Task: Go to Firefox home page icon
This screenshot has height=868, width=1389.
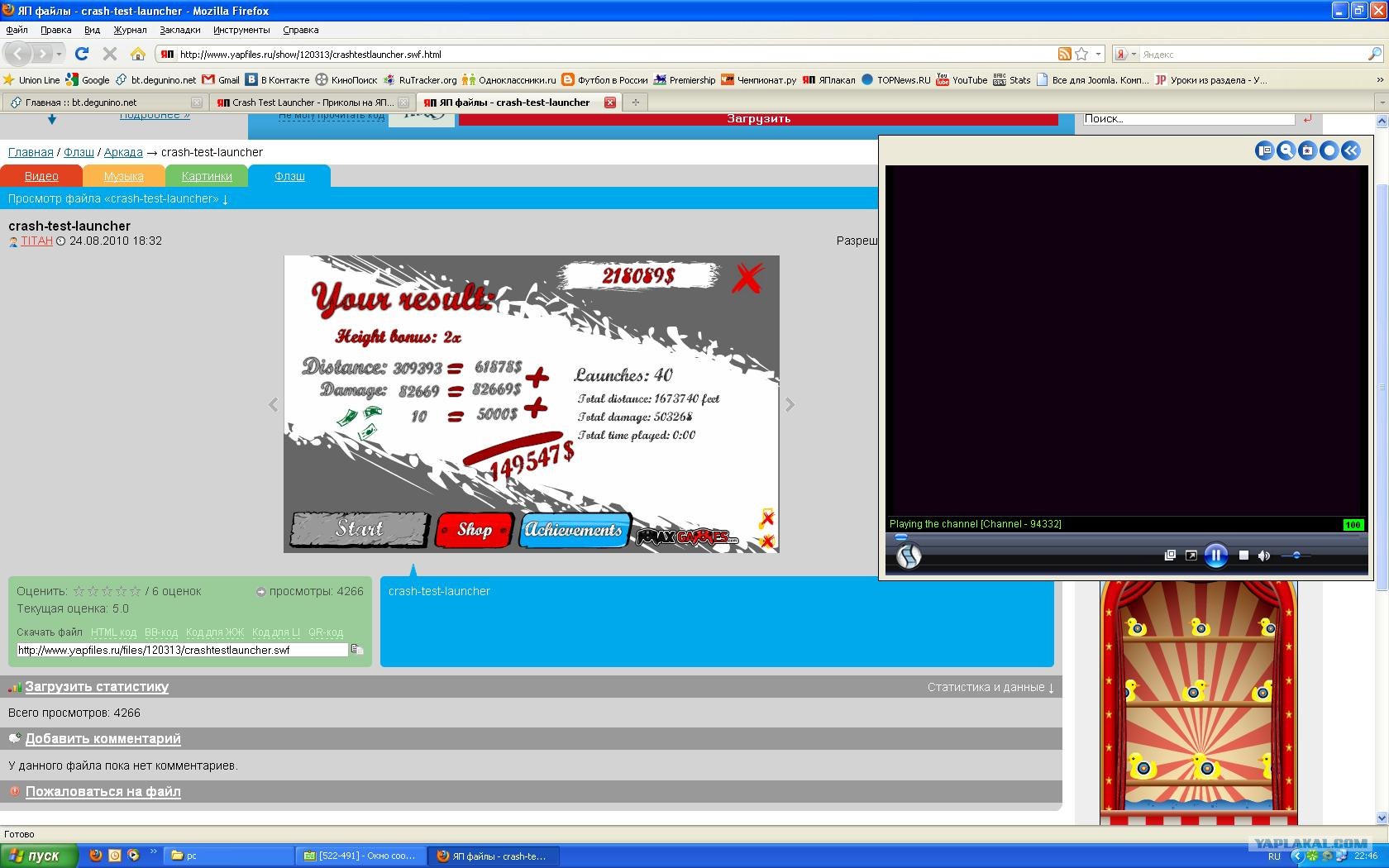Action: [138, 54]
